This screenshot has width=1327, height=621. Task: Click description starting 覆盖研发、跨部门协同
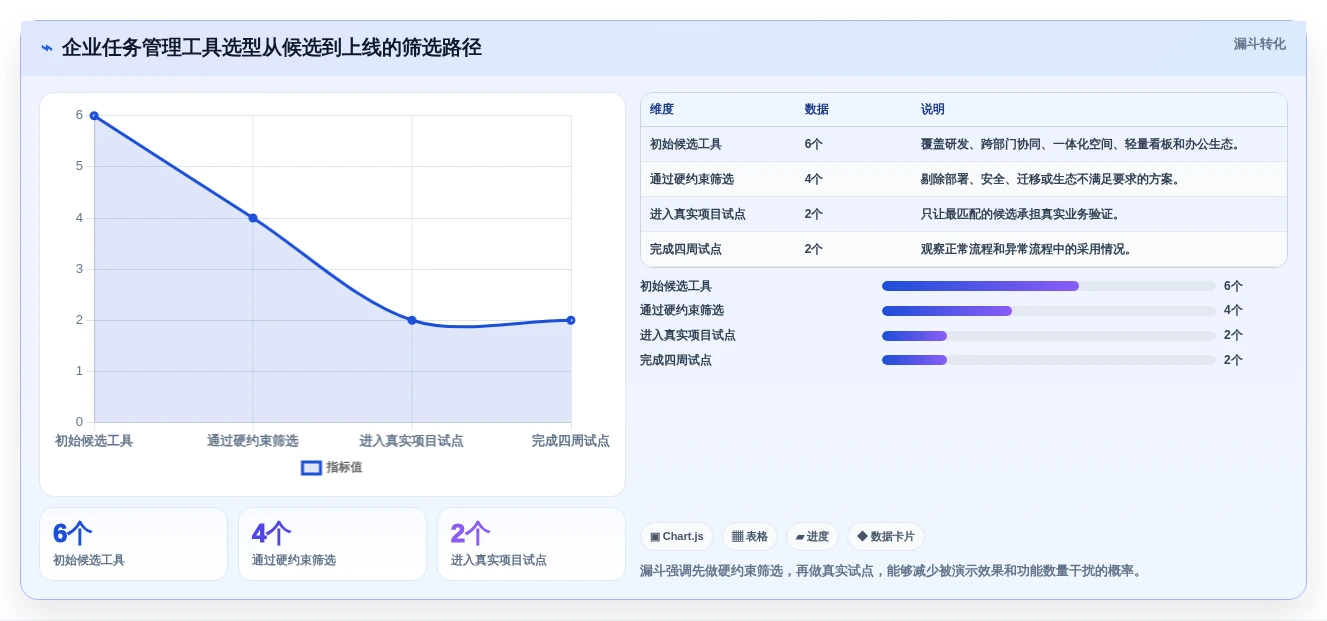1082,144
